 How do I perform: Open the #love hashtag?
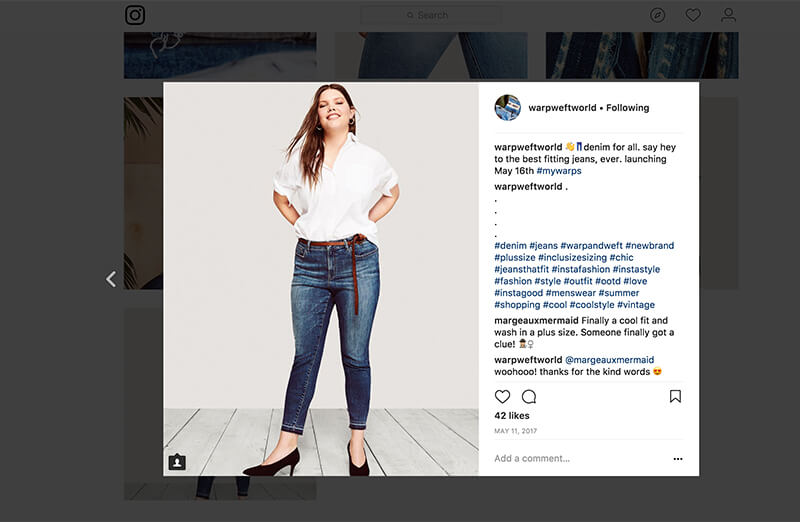point(635,281)
